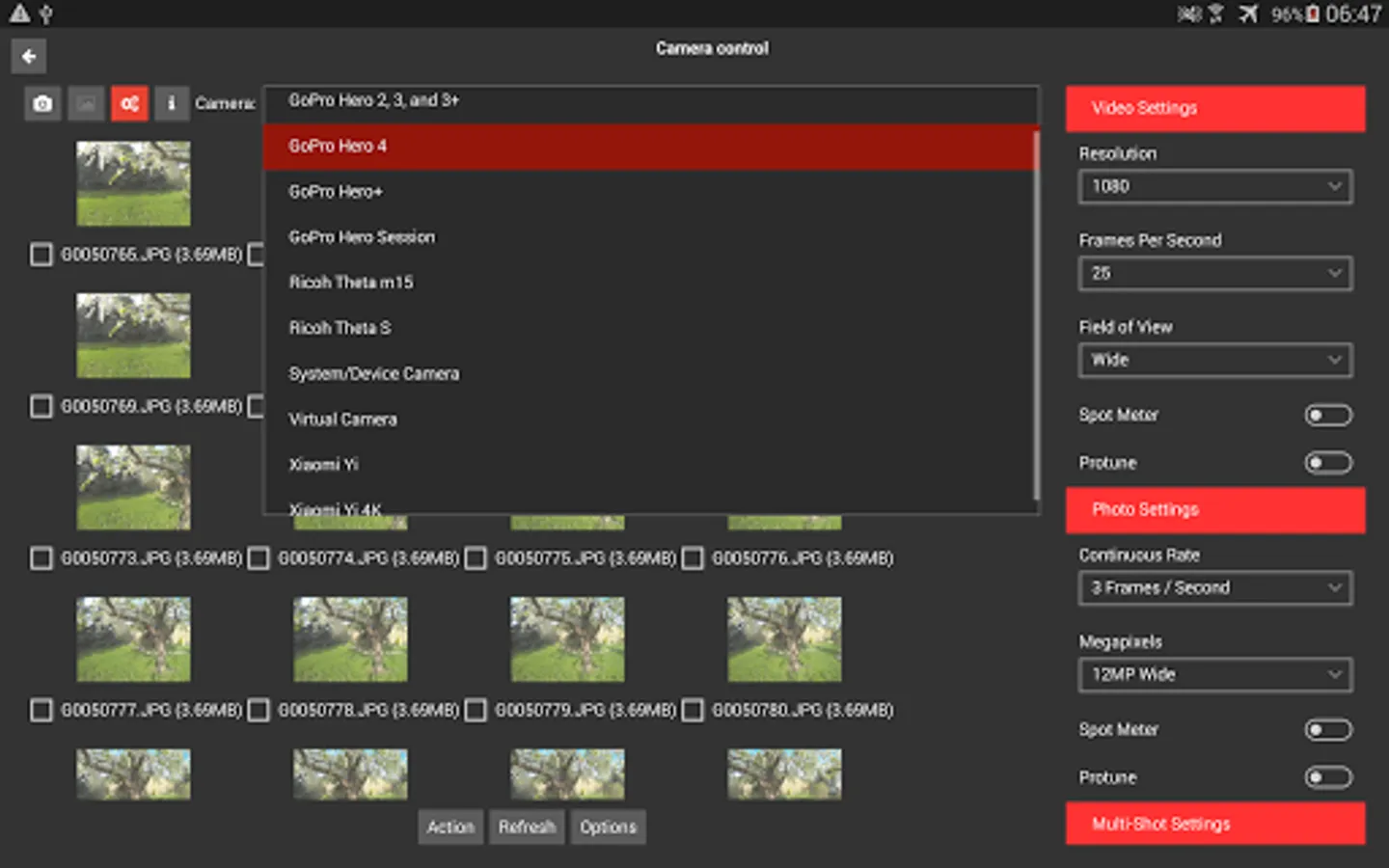Open thumbnail above G0050769.JPG
The image size is (1389, 868).
[133, 336]
